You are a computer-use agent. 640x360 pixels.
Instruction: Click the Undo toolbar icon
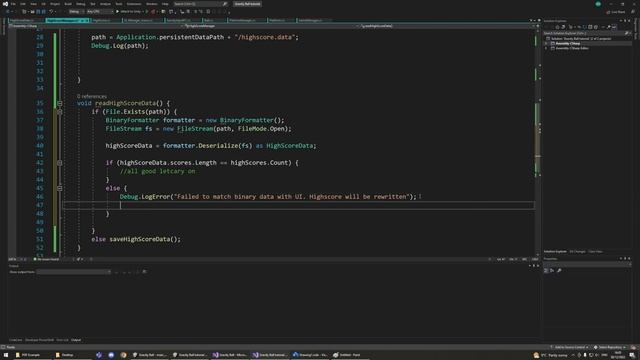pos(51,12)
